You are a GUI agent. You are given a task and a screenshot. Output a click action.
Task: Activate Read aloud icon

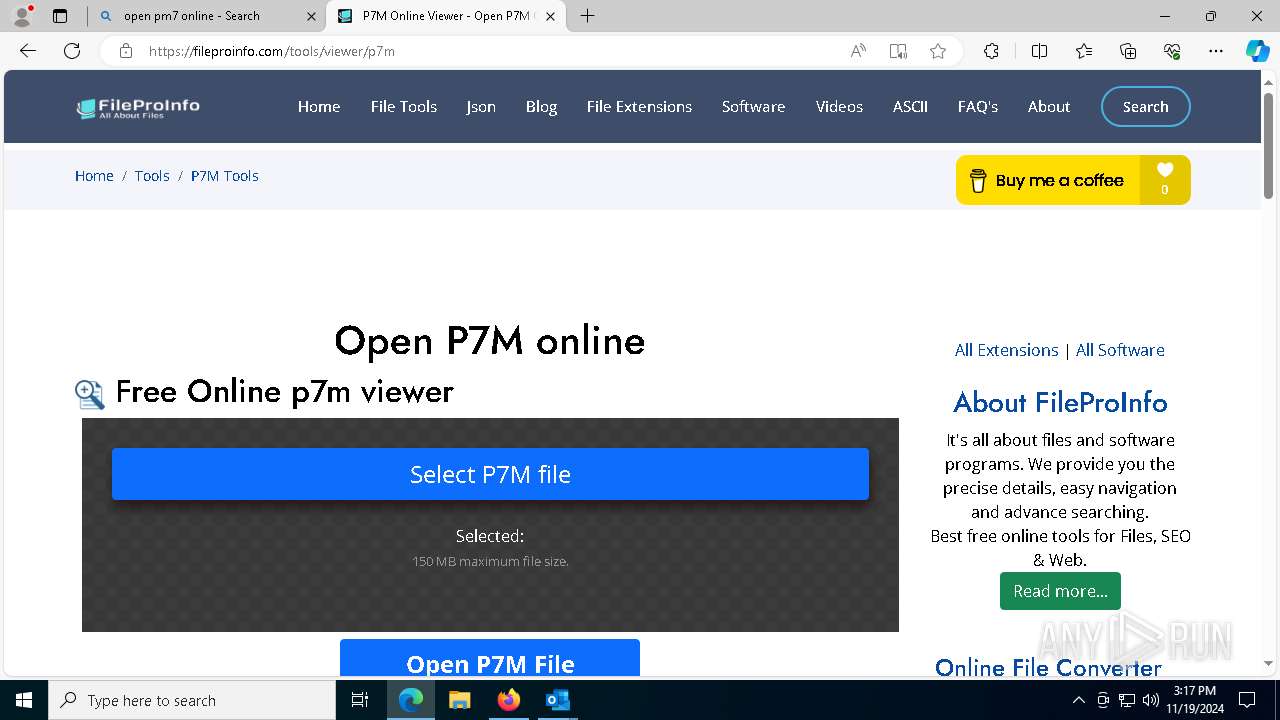coord(858,51)
